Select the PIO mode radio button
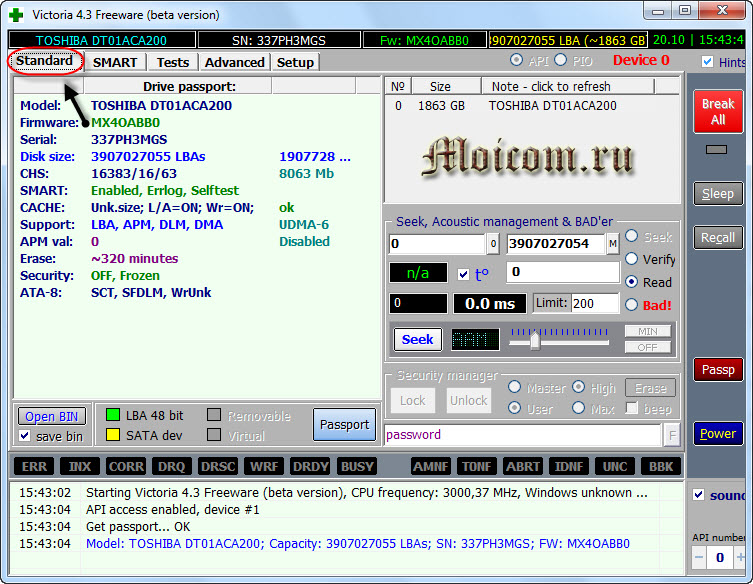This screenshot has height=584, width=753. pyautogui.click(x=560, y=61)
